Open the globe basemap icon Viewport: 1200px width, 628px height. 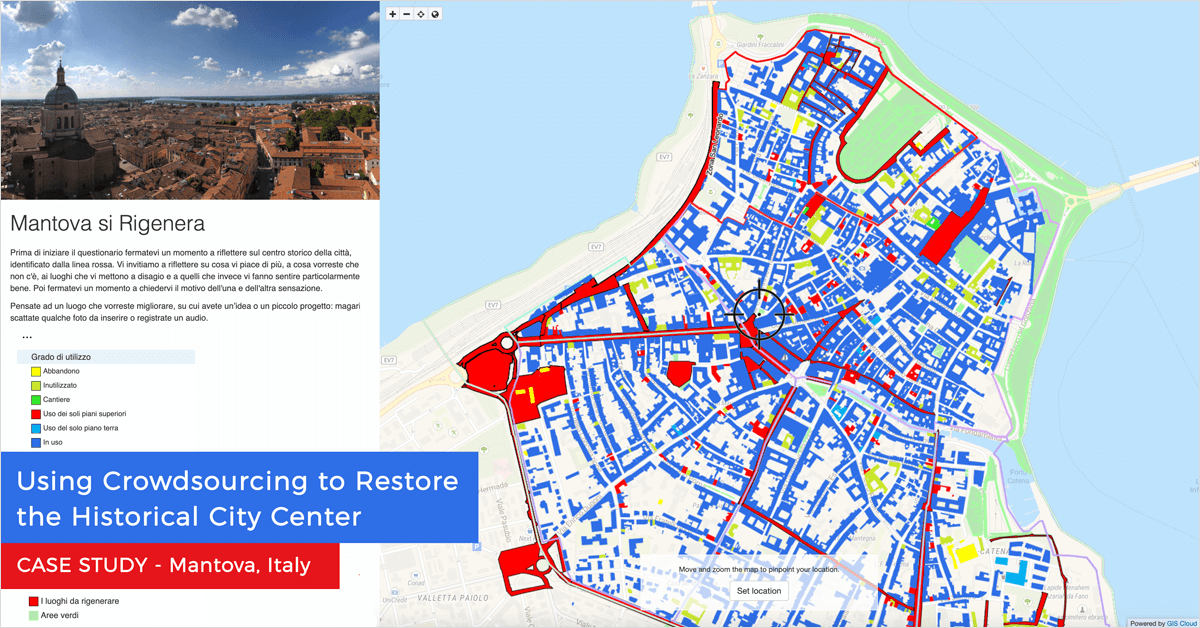(435, 14)
